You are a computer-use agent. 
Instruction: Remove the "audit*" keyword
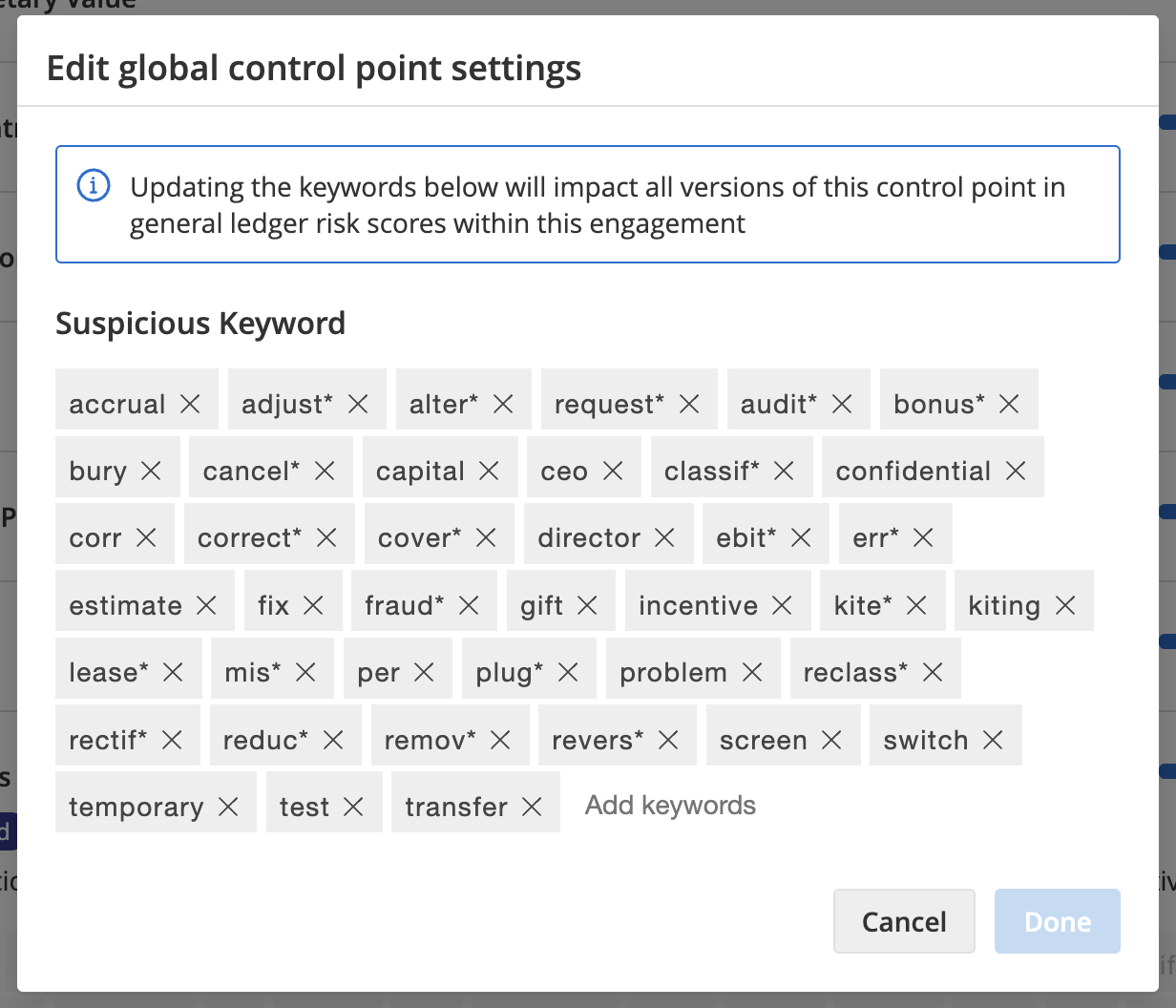[x=842, y=403]
